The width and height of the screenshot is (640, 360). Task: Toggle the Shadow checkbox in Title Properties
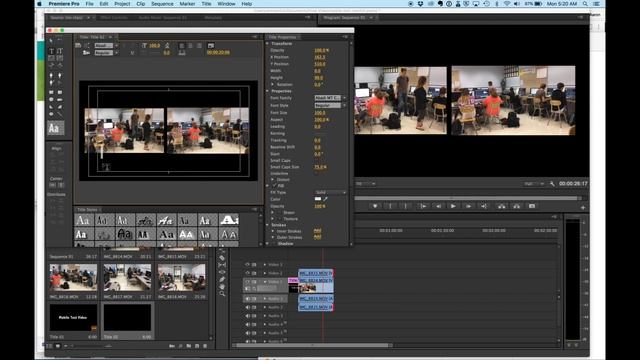pos(273,244)
